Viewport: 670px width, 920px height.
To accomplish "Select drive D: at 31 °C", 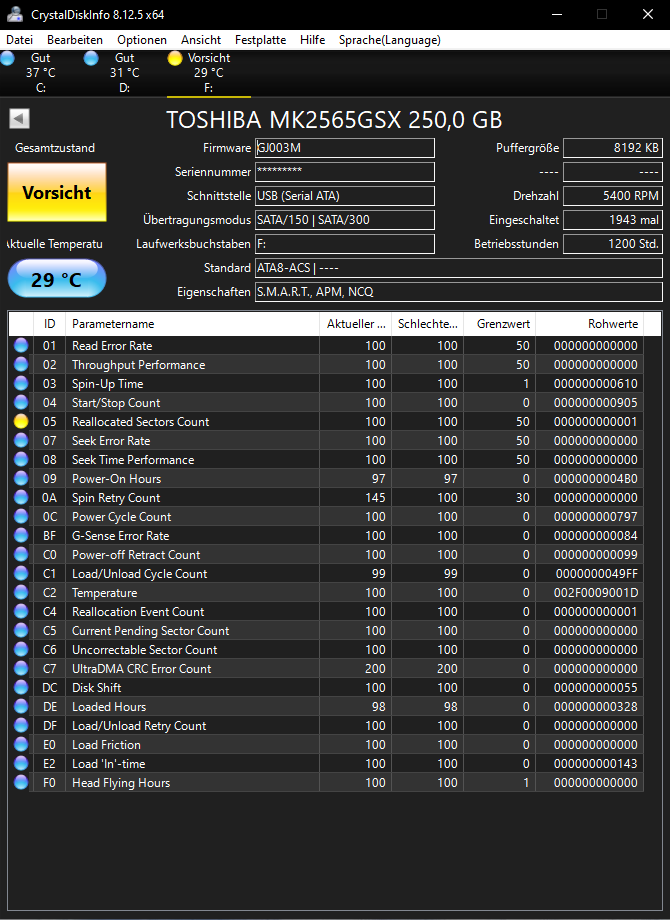I will pyautogui.click(x=124, y=73).
